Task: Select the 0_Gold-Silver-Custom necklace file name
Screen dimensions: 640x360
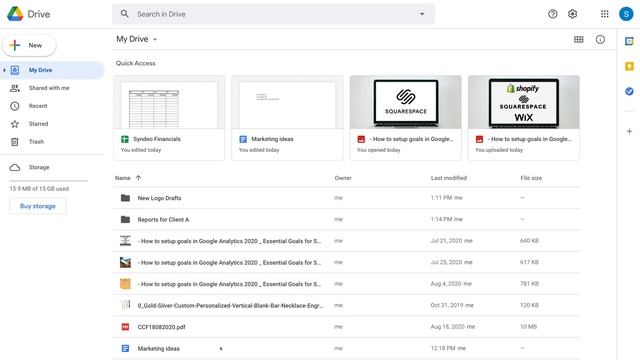Action: coord(231,305)
